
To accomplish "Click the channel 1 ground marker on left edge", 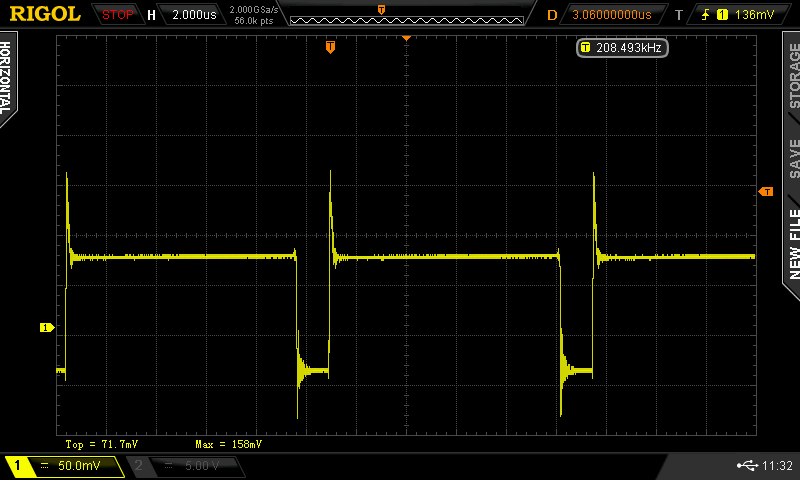I will (45, 327).
